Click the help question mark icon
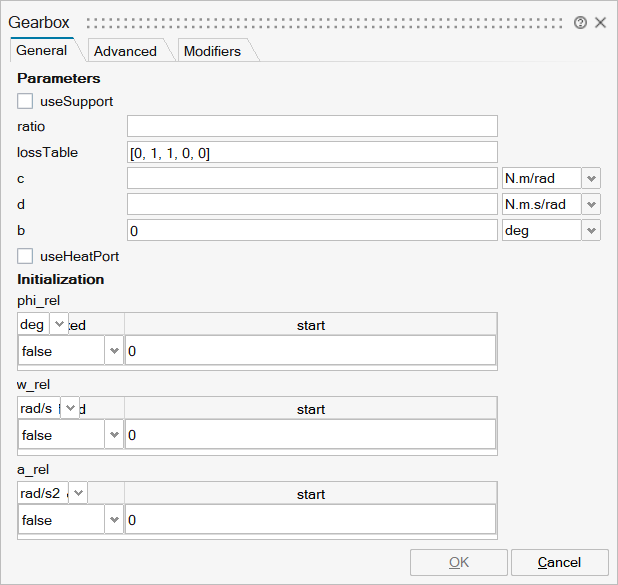The height and width of the screenshot is (585, 618). click(580, 23)
